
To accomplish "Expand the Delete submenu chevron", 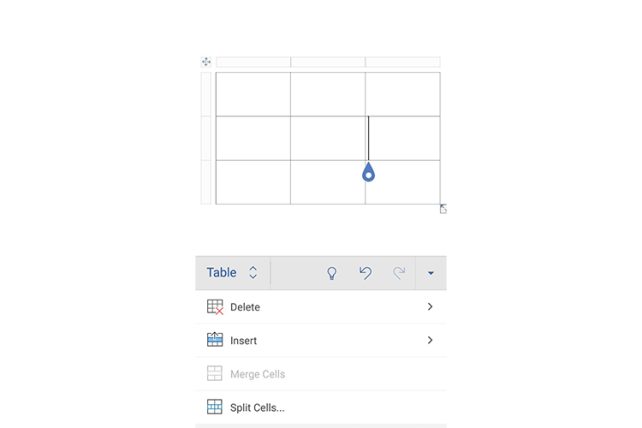I will point(430,307).
